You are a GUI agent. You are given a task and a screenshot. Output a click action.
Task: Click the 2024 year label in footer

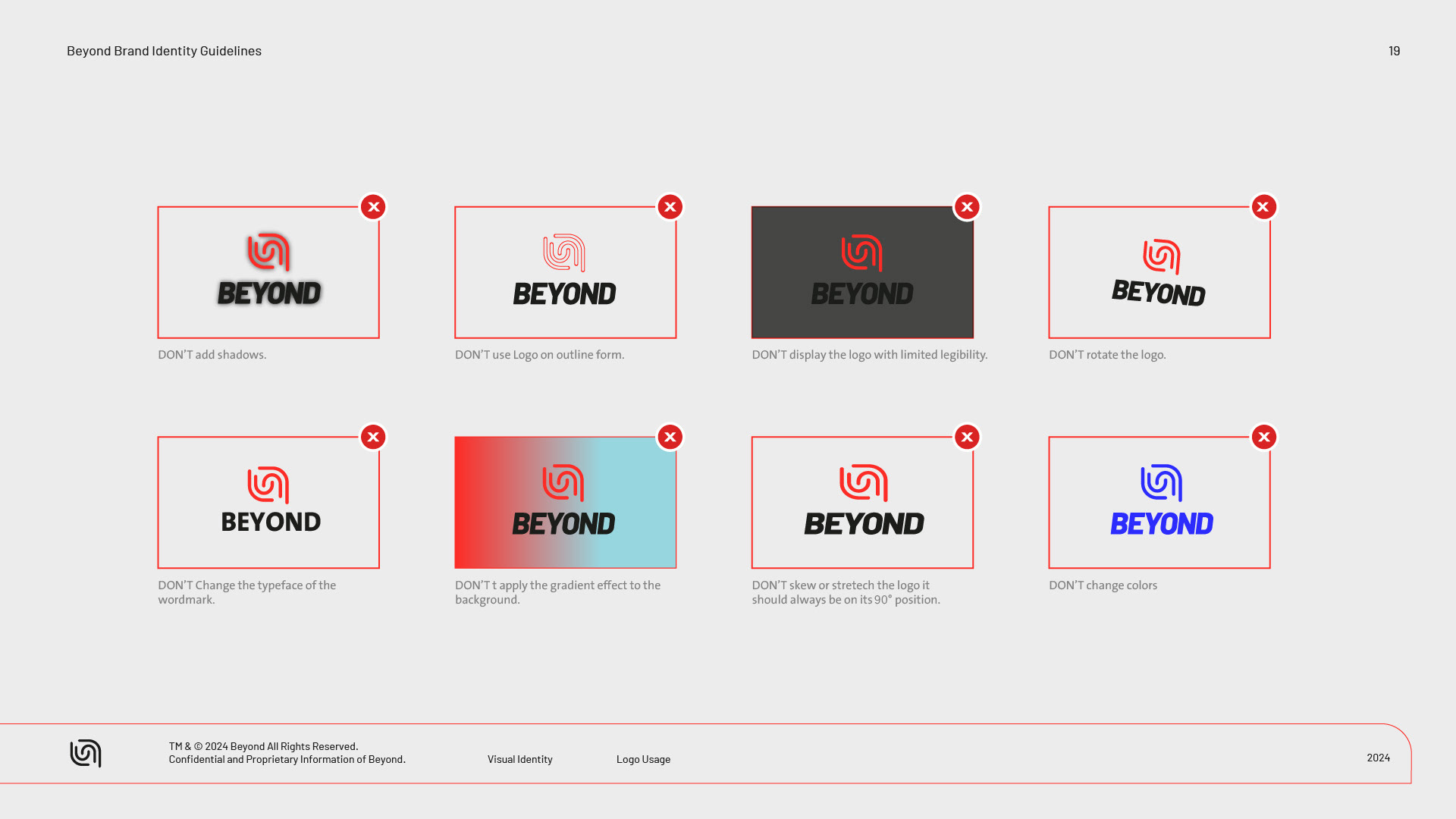point(1378,758)
